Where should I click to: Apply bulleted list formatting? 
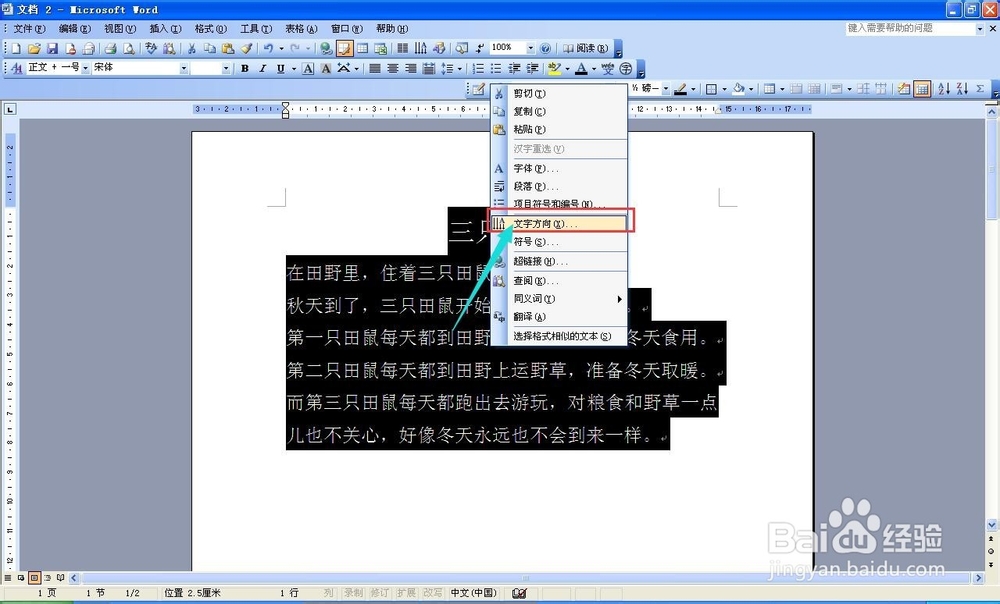496,68
